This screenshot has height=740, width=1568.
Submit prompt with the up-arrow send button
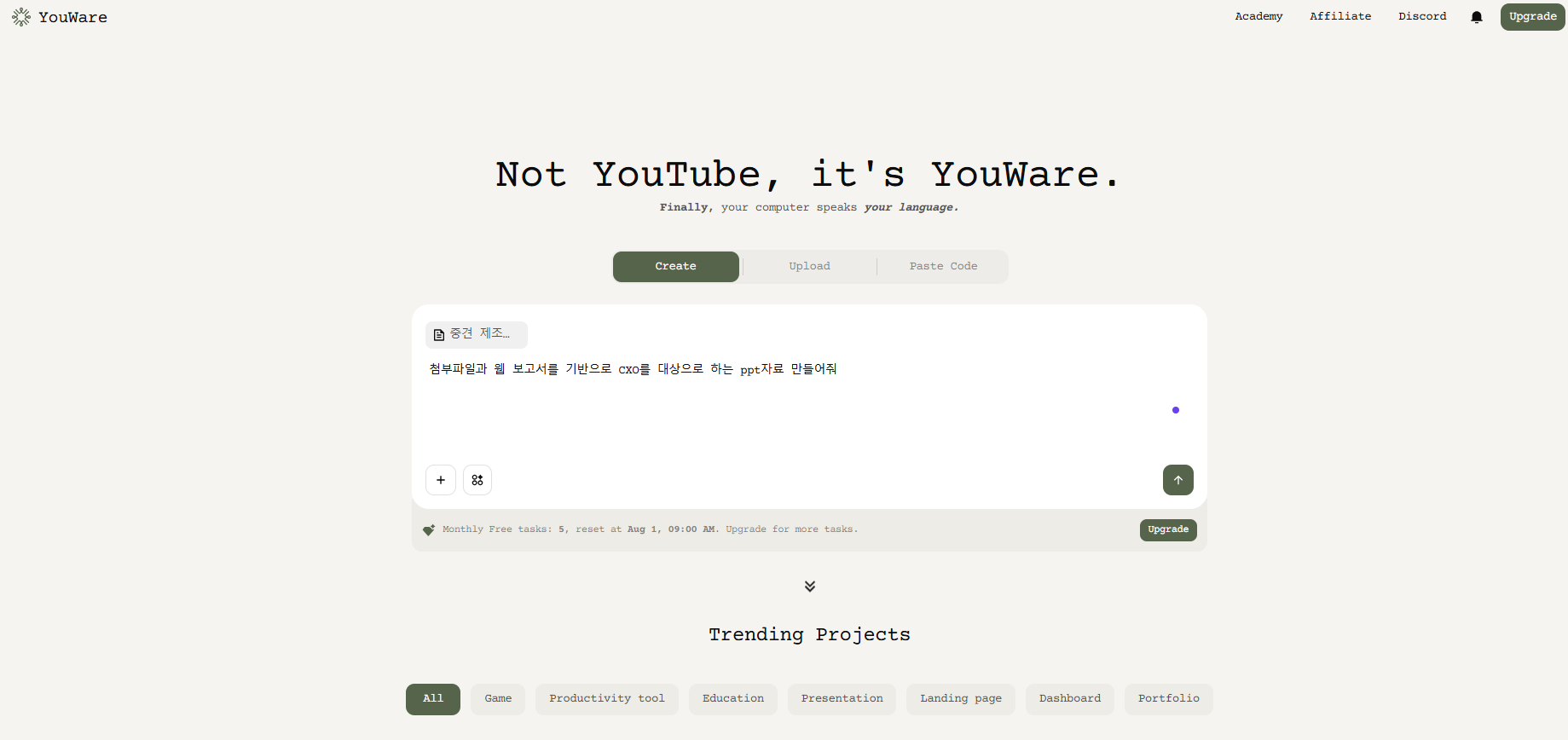click(1178, 480)
